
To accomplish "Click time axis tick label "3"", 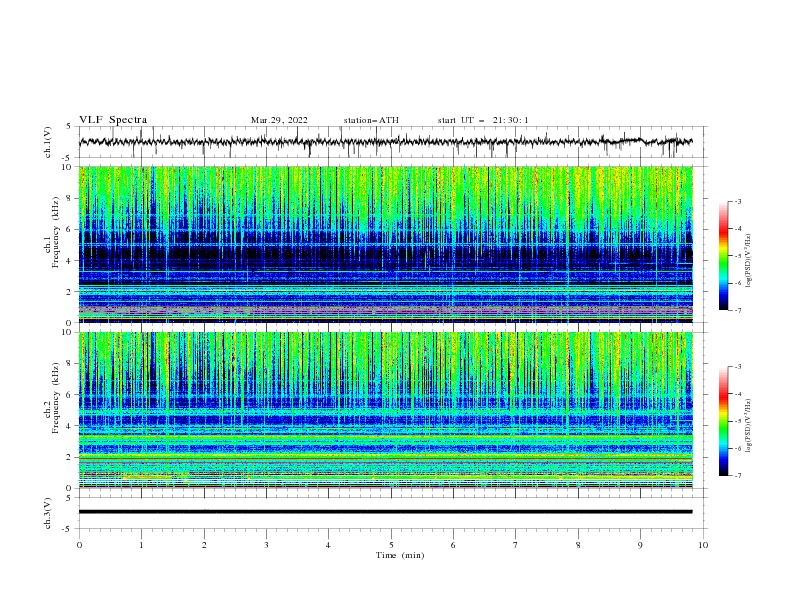I will 266,545.
